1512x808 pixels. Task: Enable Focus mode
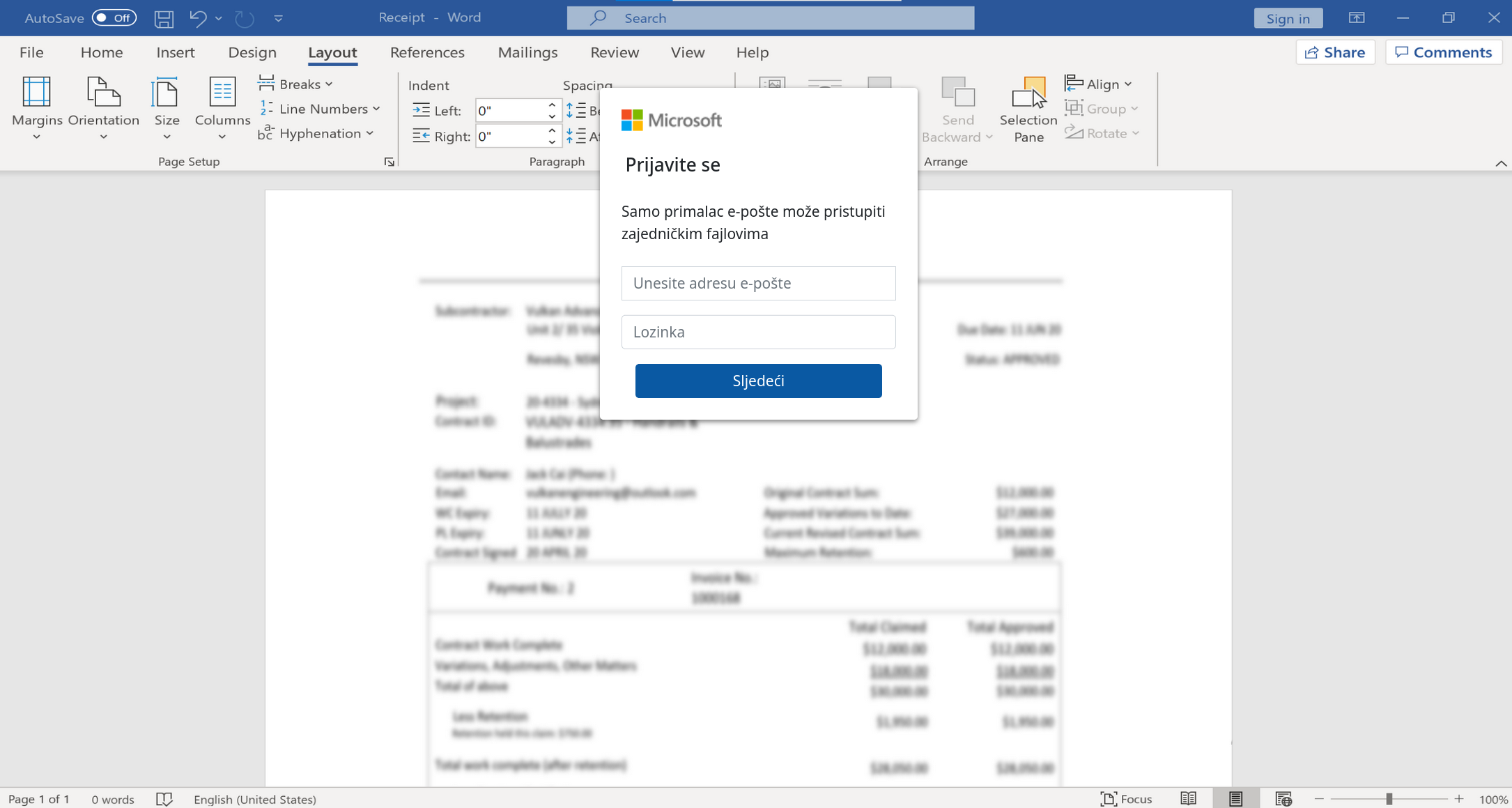tap(1126, 799)
